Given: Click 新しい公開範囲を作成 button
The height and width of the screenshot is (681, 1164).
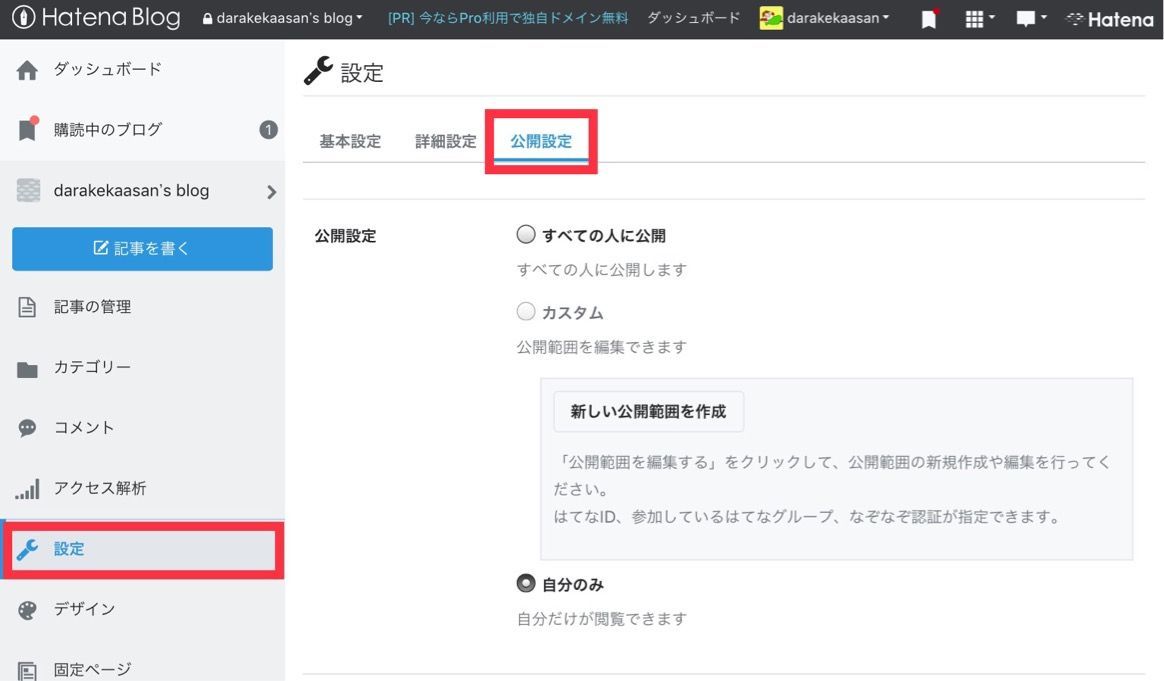Looking at the screenshot, I should [x=648, y=411].
